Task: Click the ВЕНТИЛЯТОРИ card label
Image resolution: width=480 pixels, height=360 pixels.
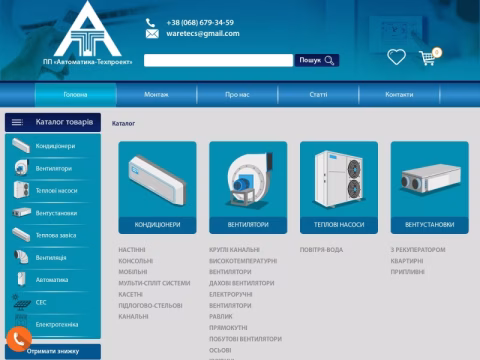Action: (x=248, y=225)
